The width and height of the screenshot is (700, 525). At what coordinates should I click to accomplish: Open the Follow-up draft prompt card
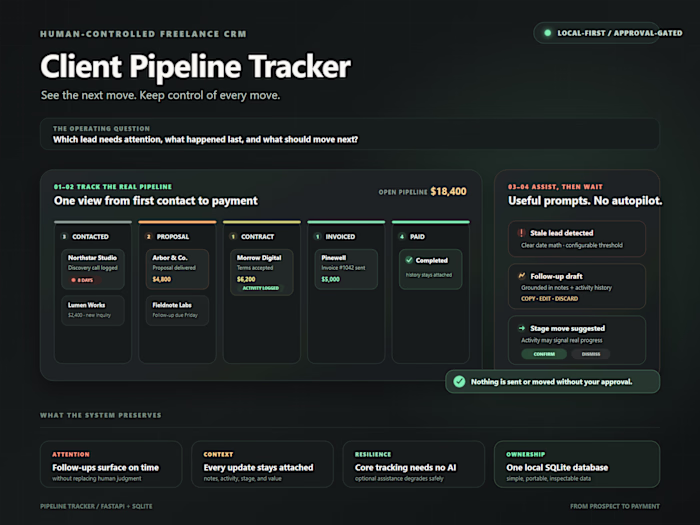coord(577,287)
